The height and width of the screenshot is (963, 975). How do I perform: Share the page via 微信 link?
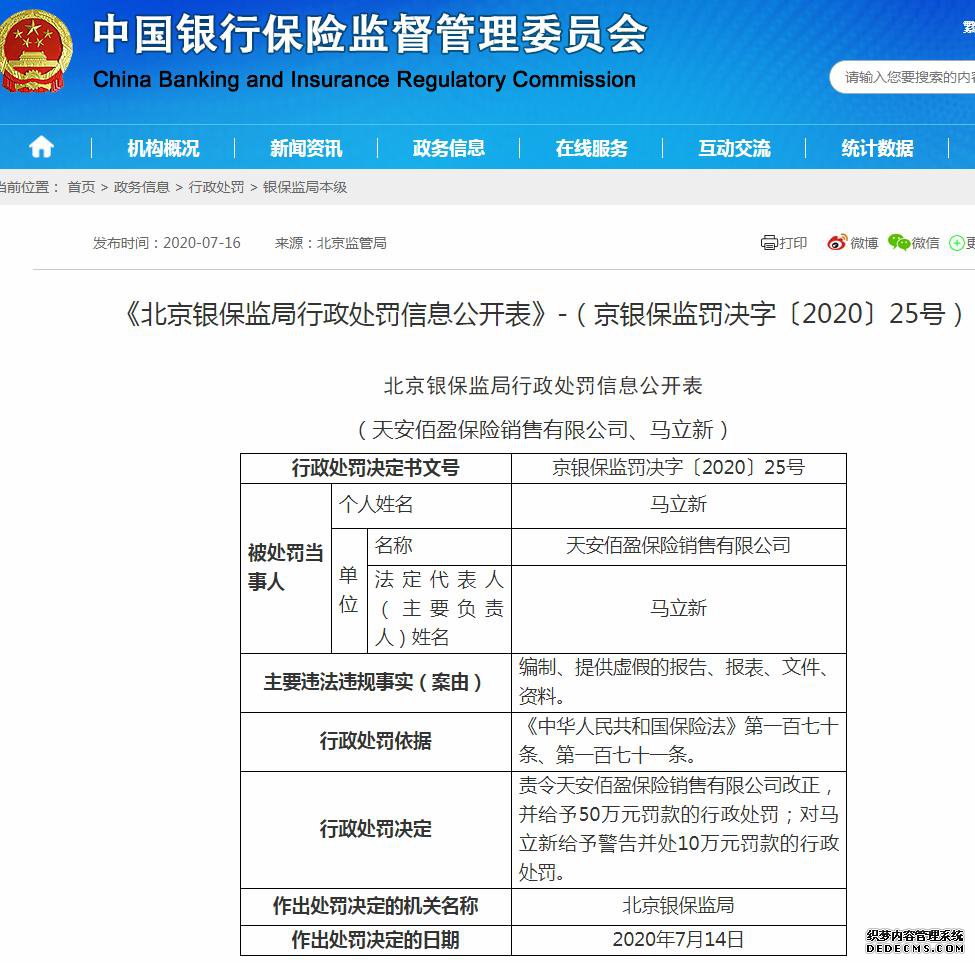point(925,242)
